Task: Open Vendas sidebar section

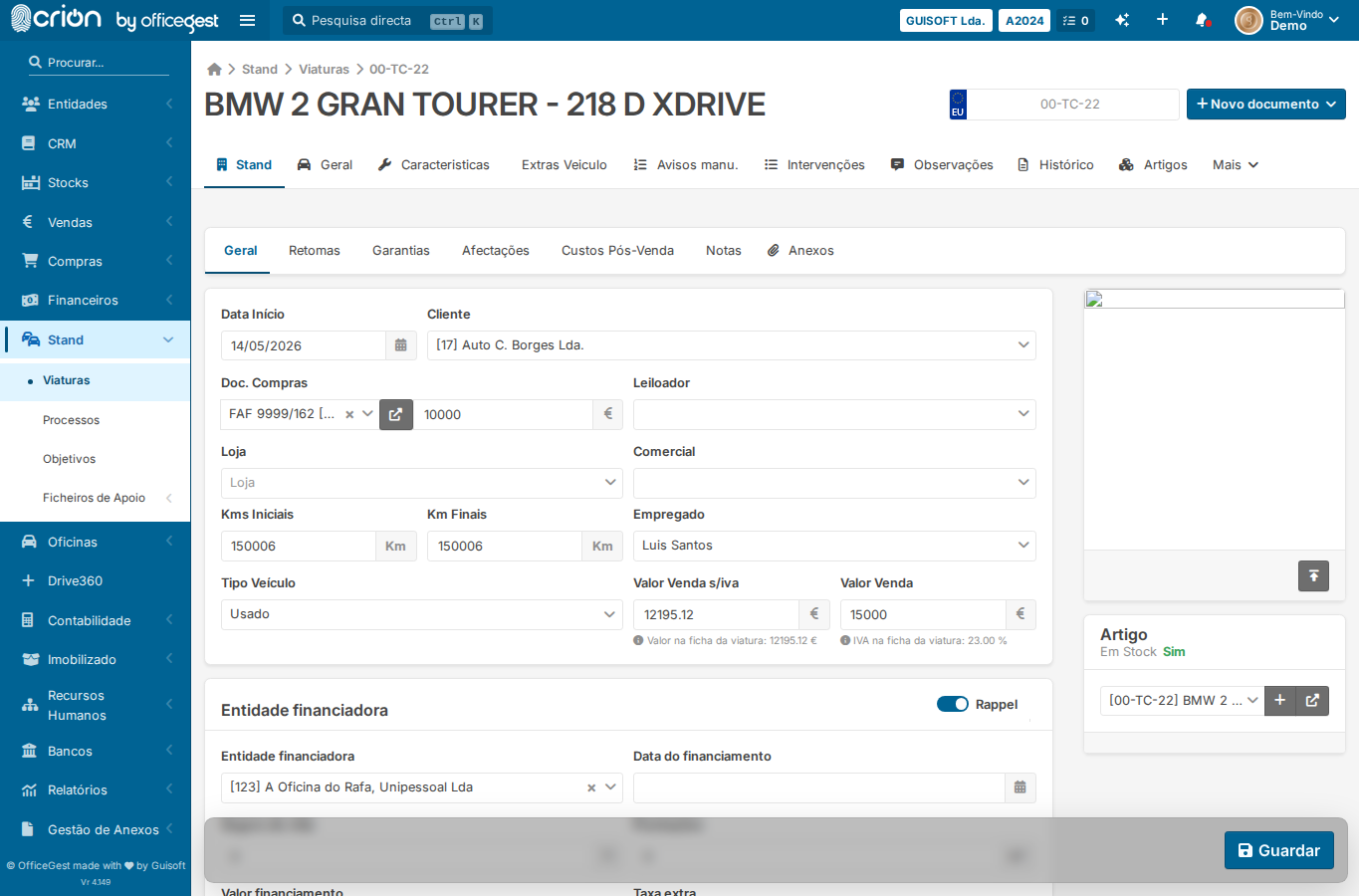Action: pyautogui.click(x=96, y=222)
